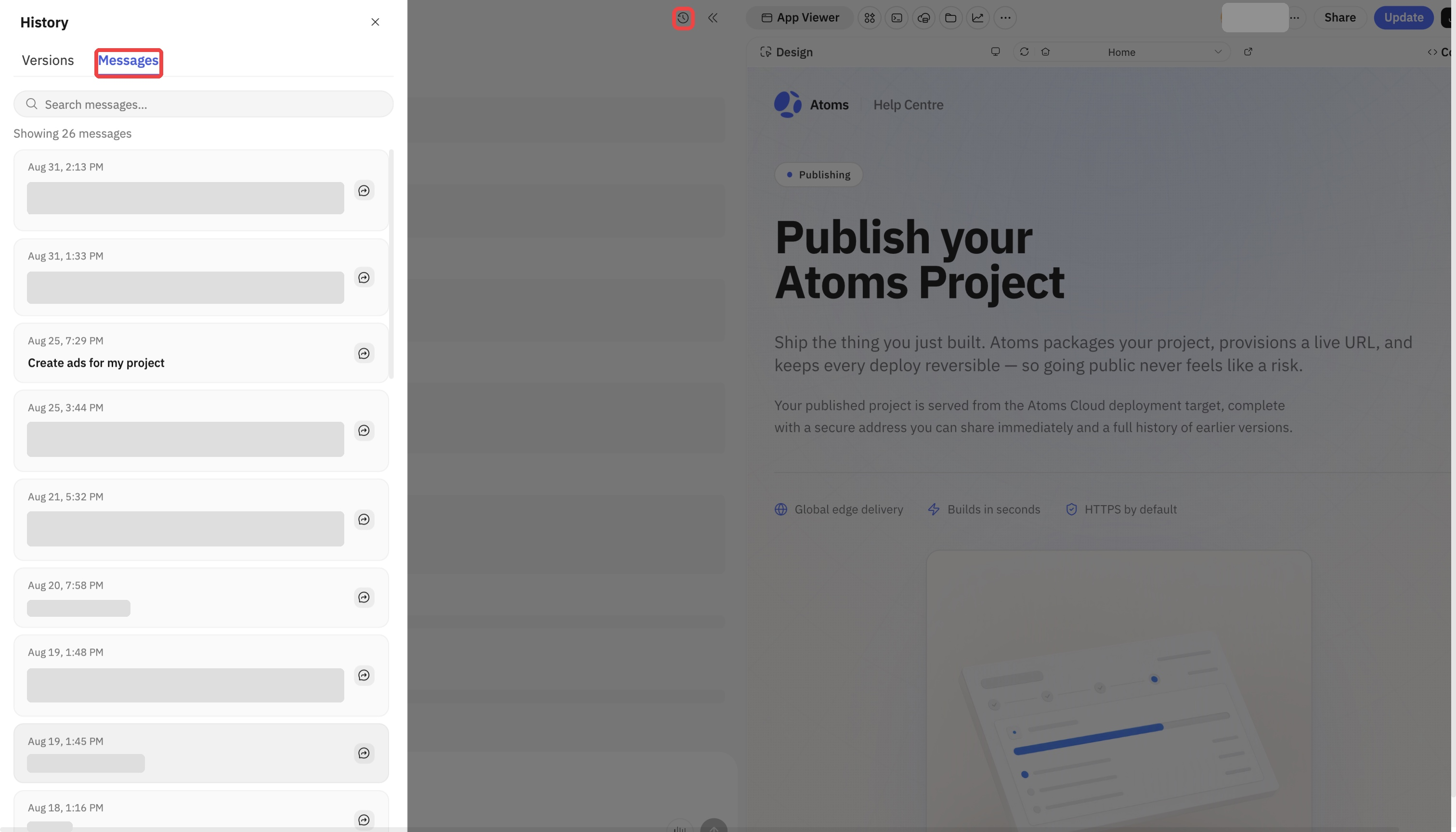1456x832 pixels.
Task: Restore the Aug 31, 2:13 PM message
Action: click(364, 190)
